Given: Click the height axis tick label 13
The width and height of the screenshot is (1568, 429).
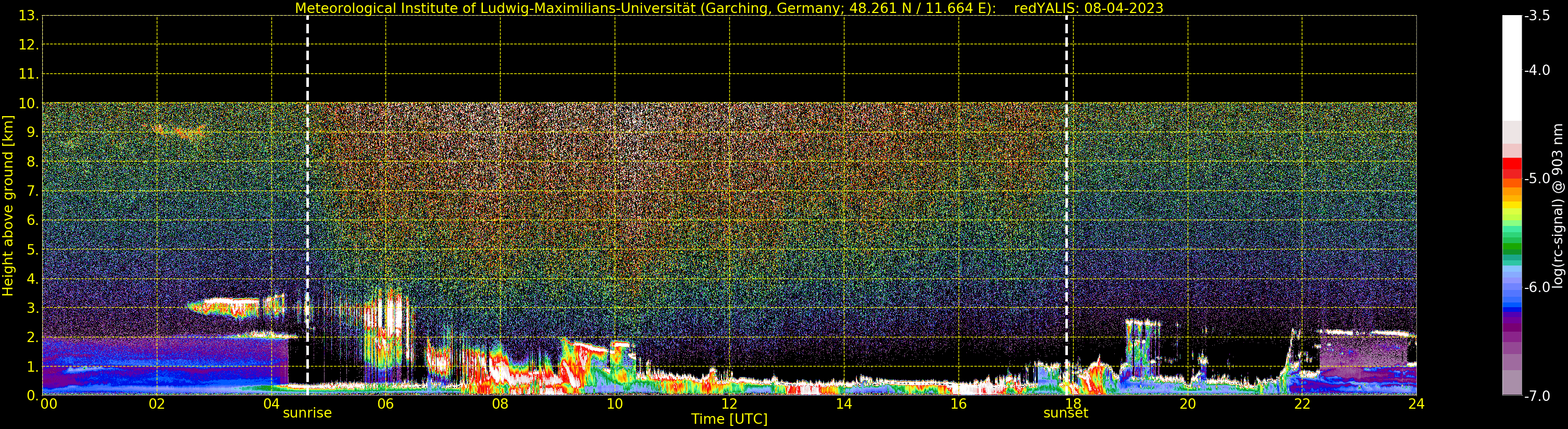Looking at the screenshot, I should point(29,16).
